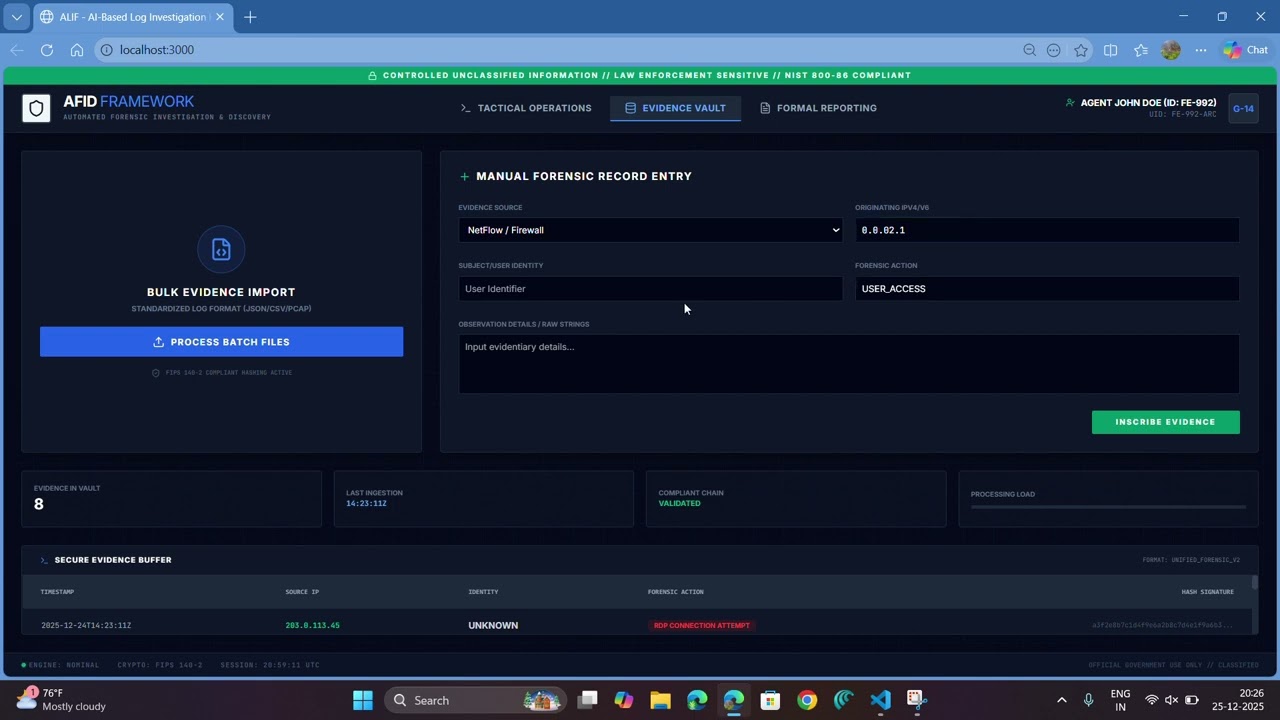Click the Subject/User Identity field

650,289
